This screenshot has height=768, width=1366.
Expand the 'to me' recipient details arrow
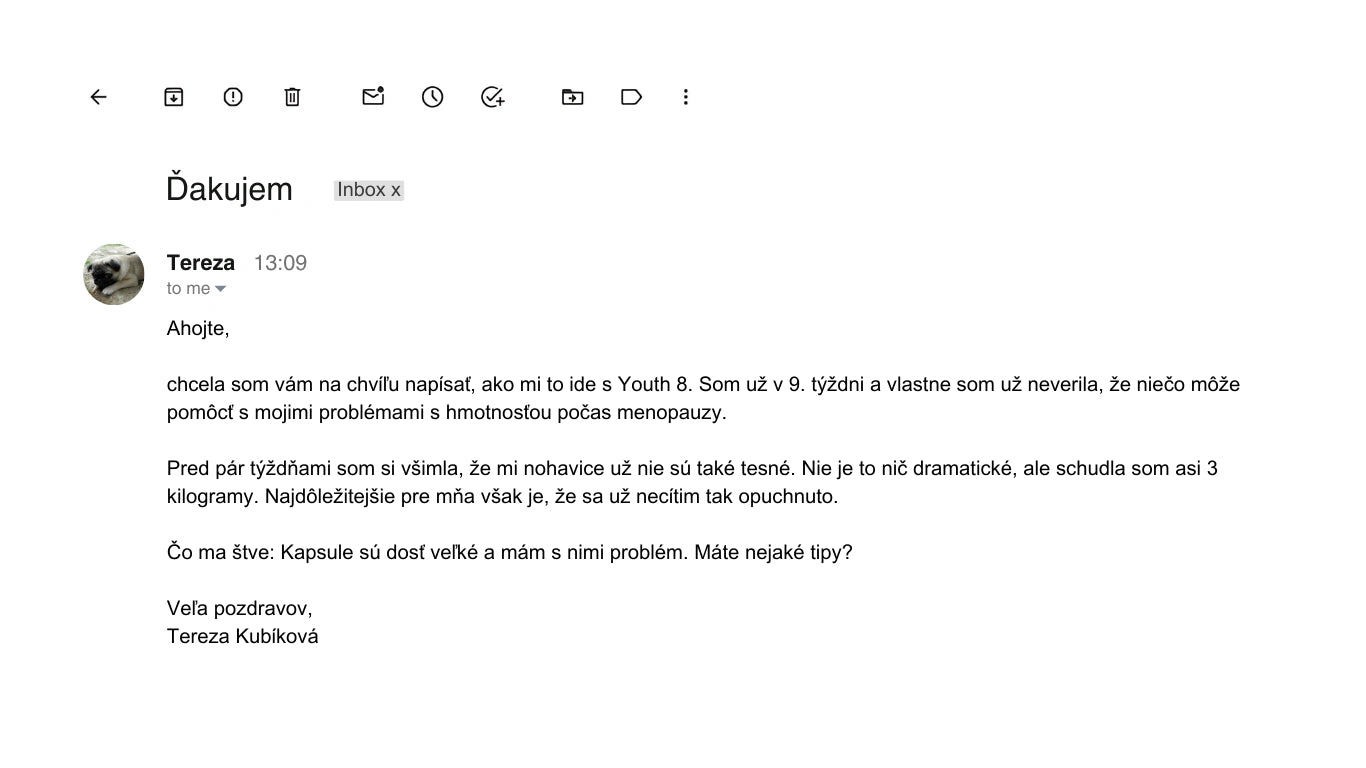pyautogui.click(x=221, y=289)
